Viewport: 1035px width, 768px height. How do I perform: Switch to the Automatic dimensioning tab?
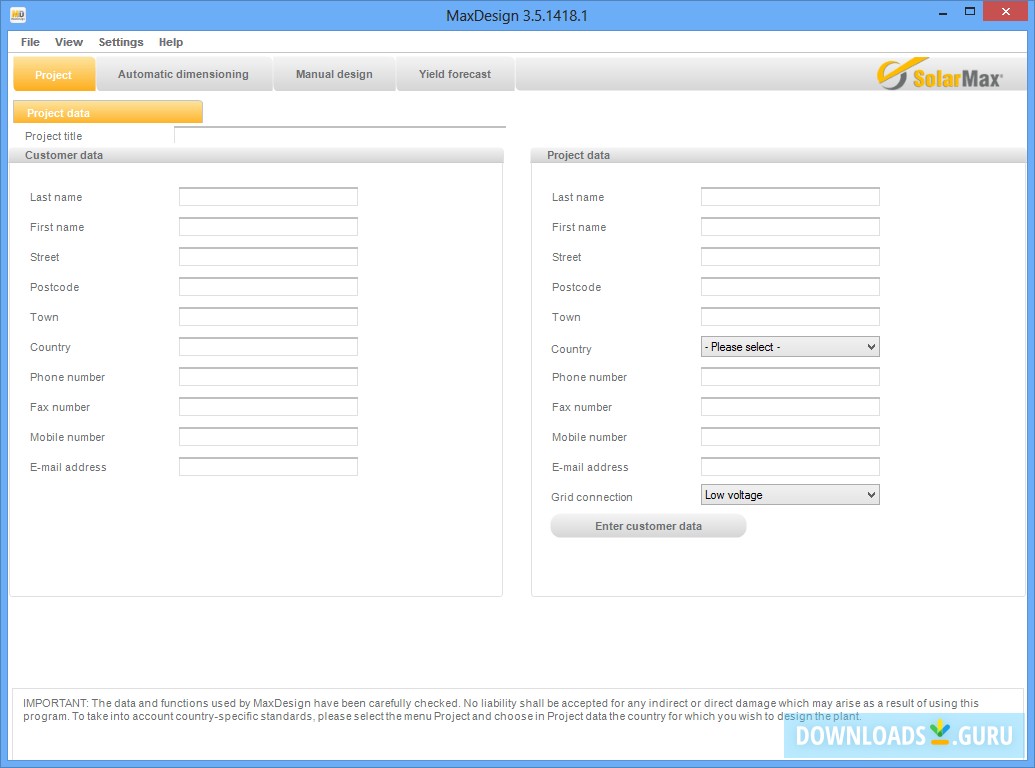coord(184,75)
